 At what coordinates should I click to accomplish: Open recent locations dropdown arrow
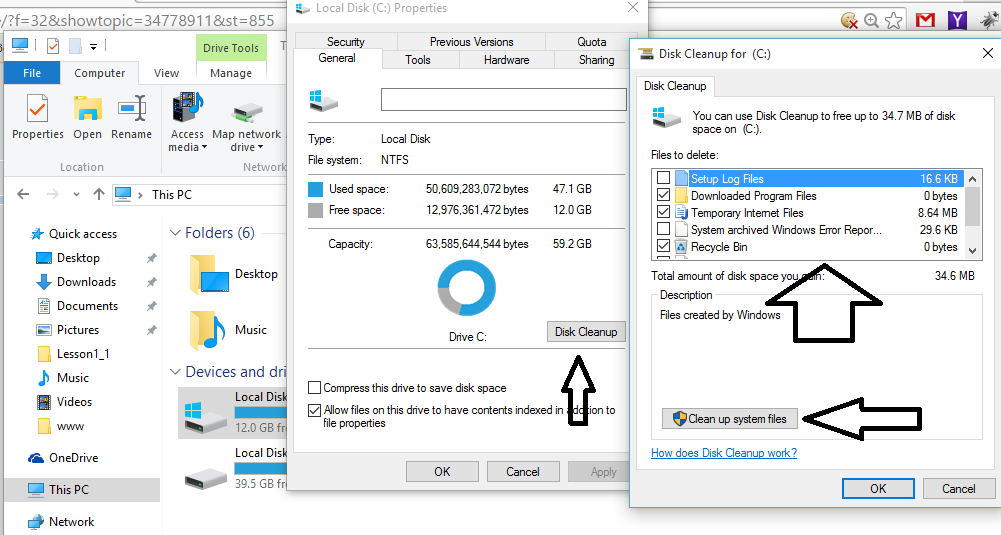click(76, 195)
